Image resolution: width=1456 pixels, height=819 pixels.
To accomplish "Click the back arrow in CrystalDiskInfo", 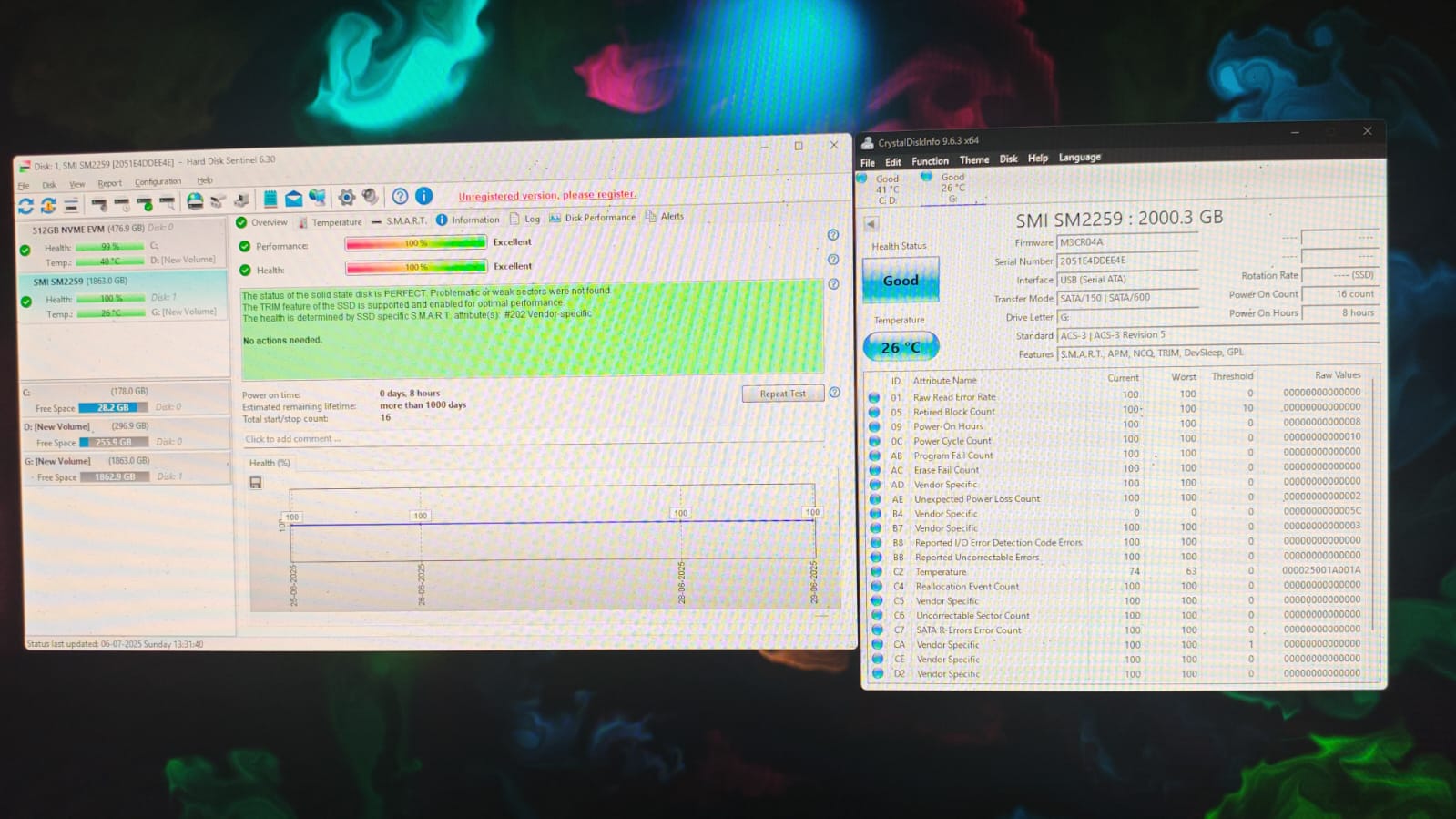I will (871, 224).
